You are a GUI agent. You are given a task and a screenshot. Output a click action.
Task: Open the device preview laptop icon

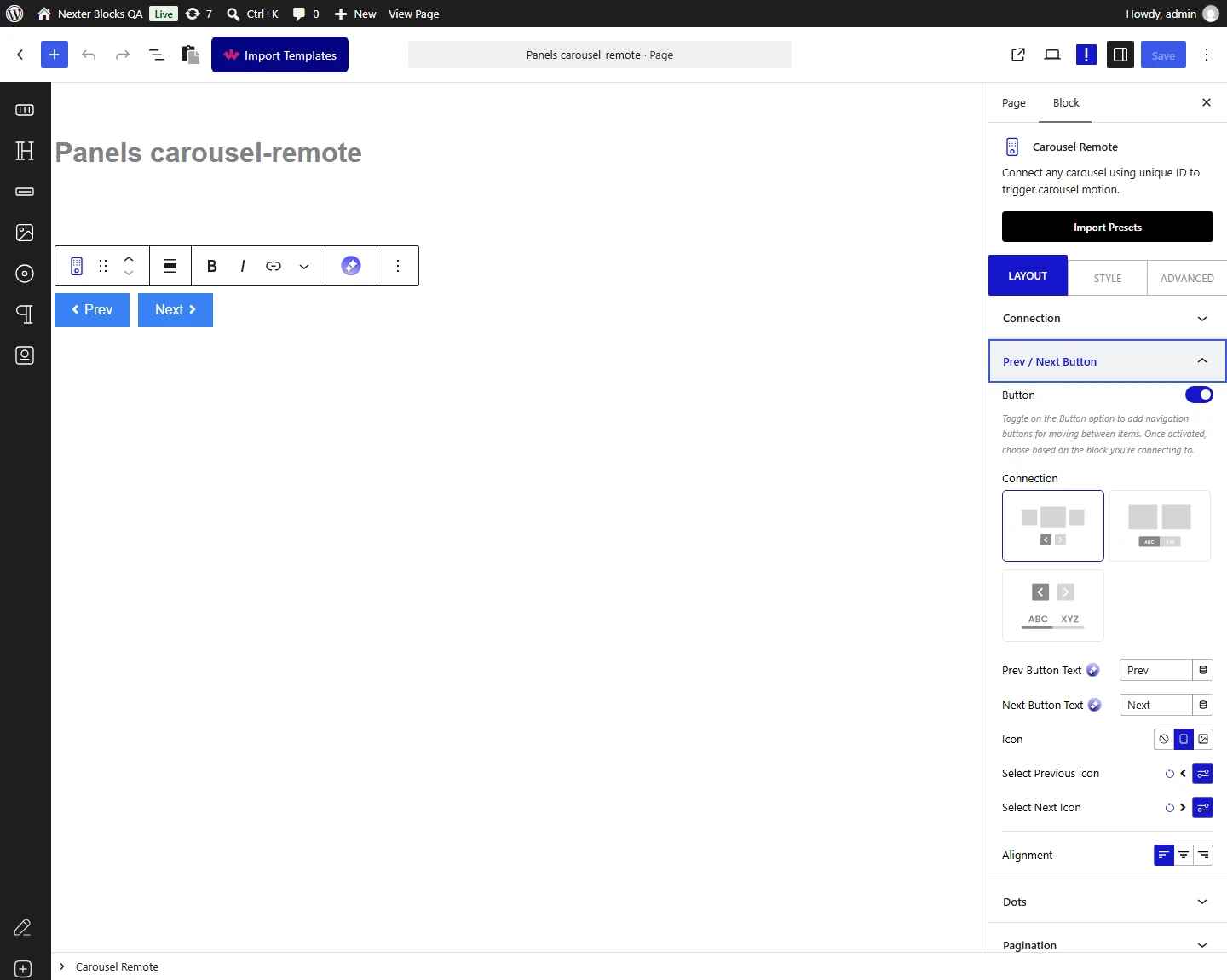coord(1052,55)
